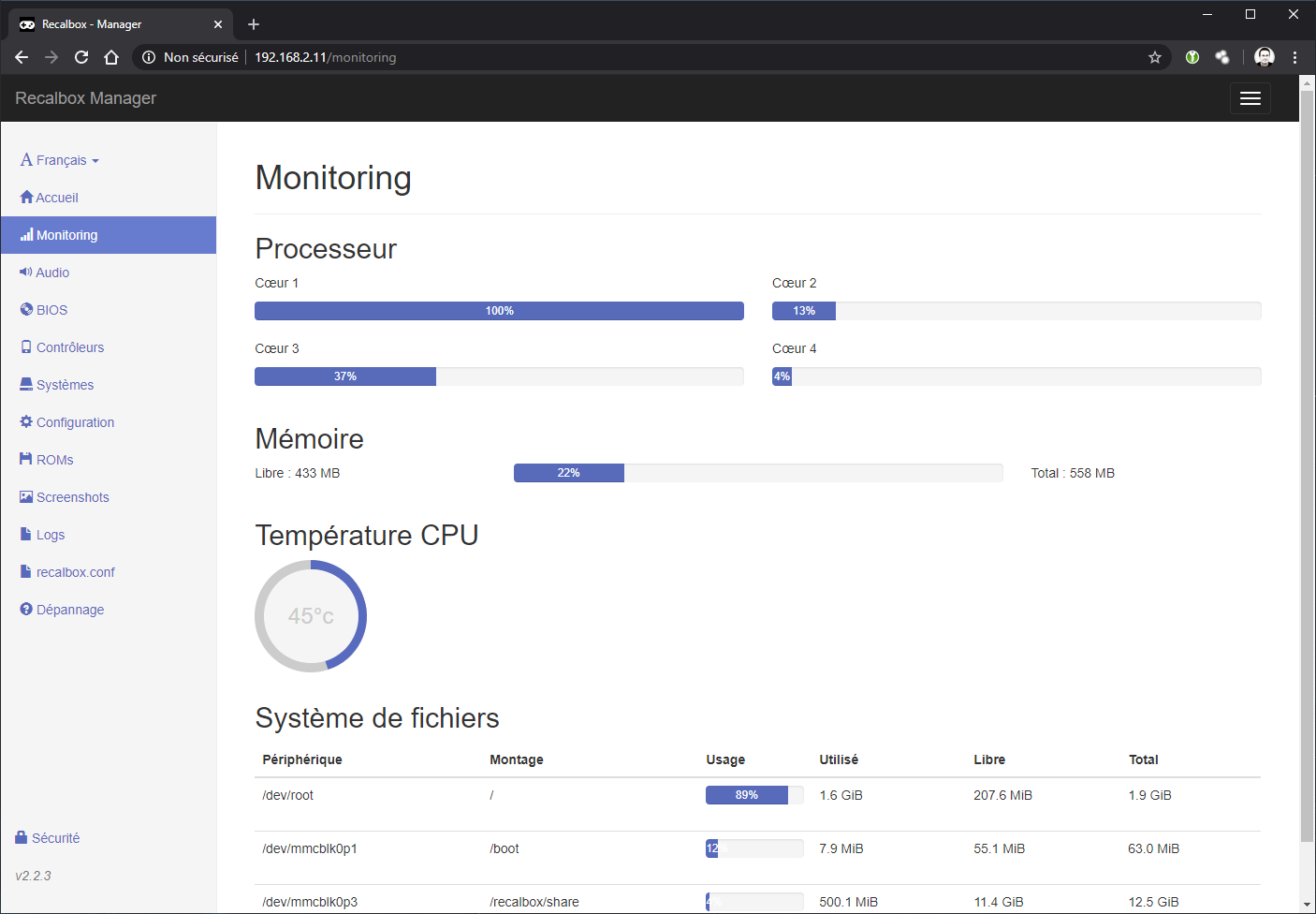This screenshot has height=914, width=1316.
Task: Click the Total : 558 MB label
Action: tap(1073, 473)
